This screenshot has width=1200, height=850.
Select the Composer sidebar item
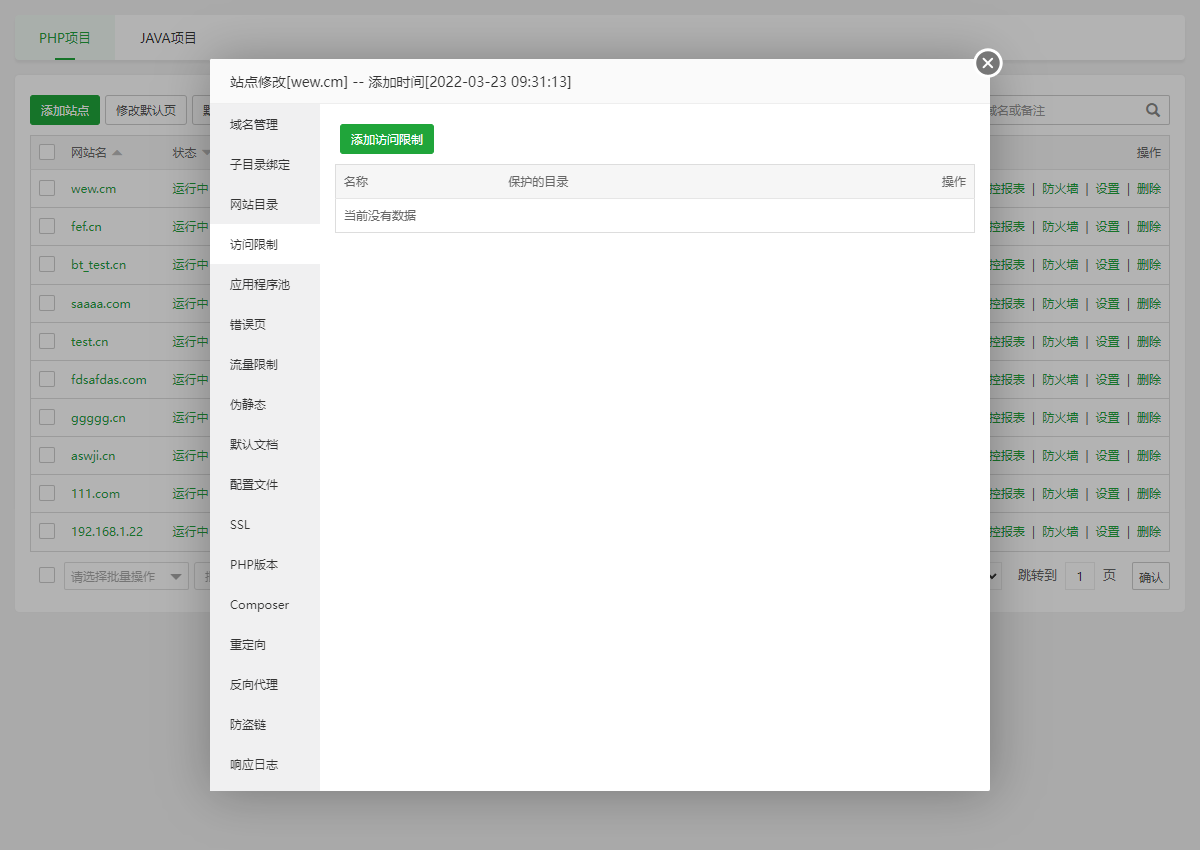[x=259, y=604]
